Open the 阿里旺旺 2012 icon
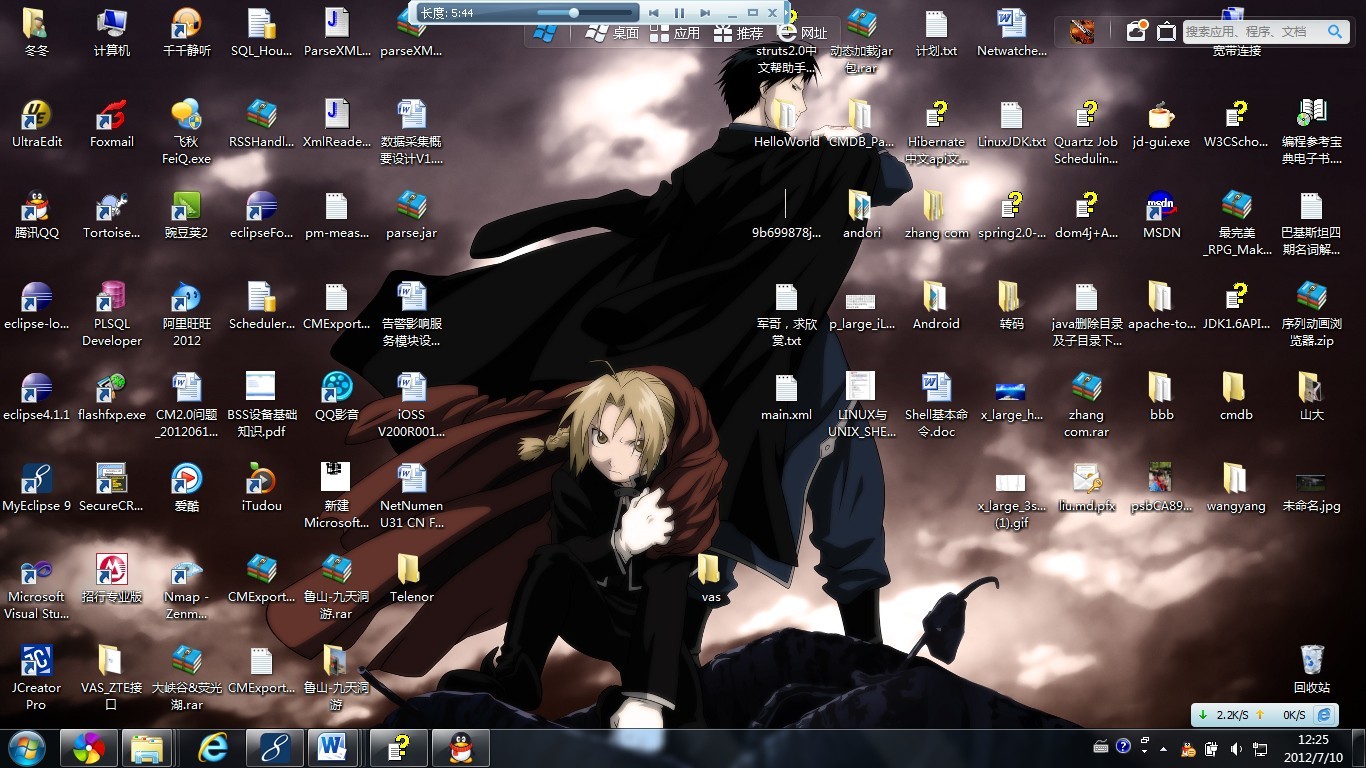This screenshot has width=1366, height=768. (187, 314)
